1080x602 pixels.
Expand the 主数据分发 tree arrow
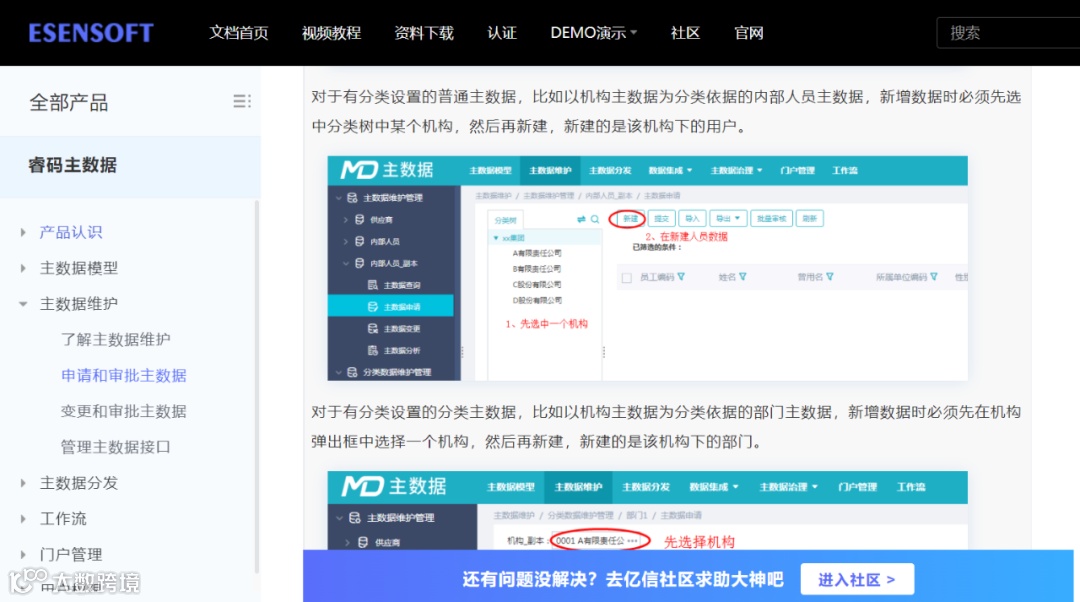coord(23,484)
